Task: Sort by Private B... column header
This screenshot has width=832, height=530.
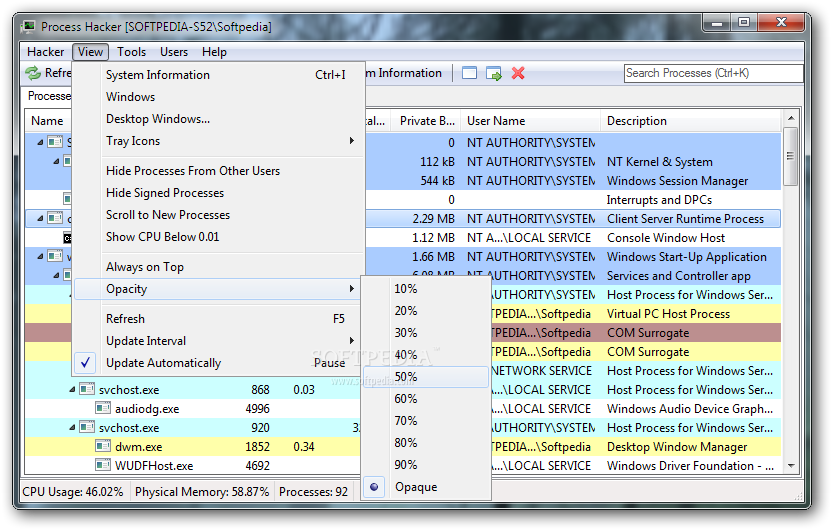Action: tap(426, 121)
